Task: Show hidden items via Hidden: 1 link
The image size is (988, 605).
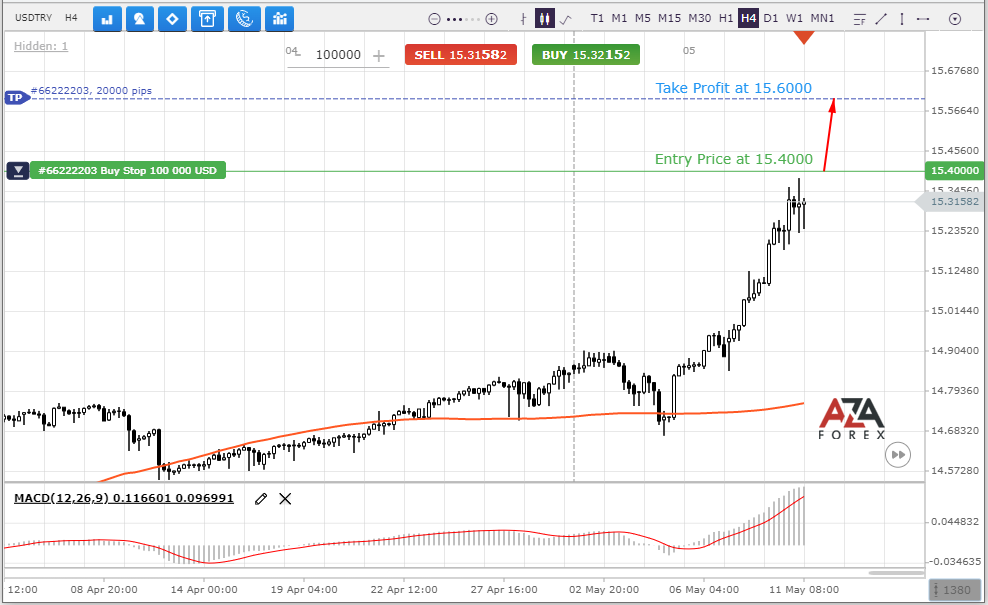Action: [41, 46]
